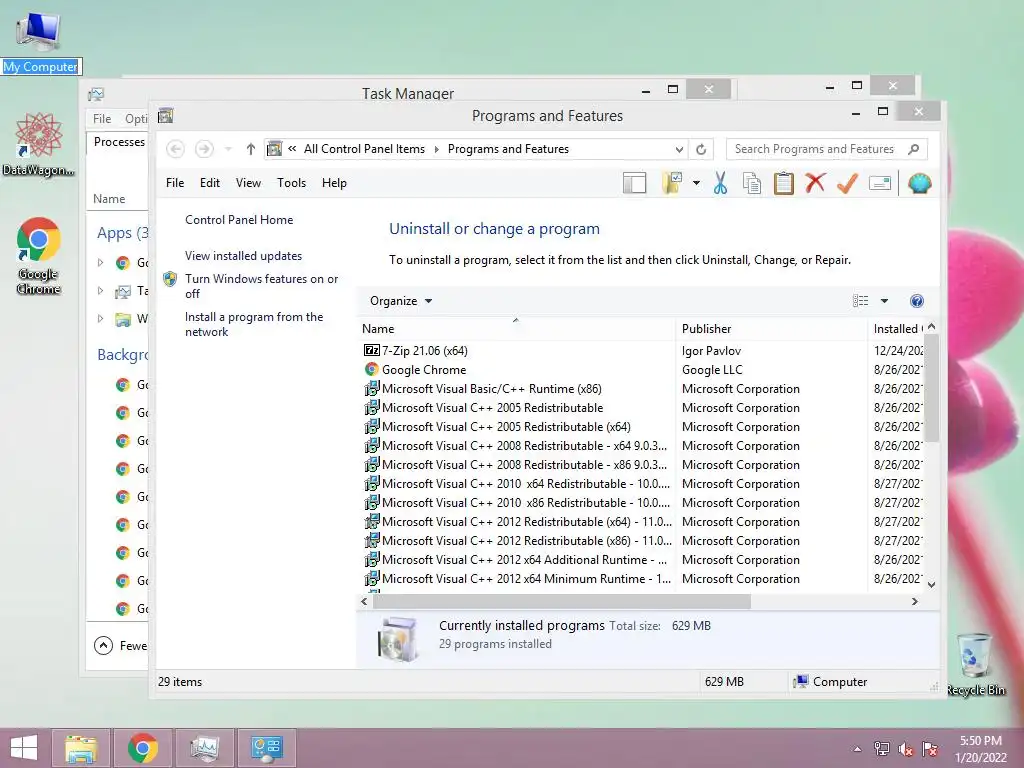Click the Google Chrome taskbar icon
The height and width of the screenshot is (768, 1024).
click(x=142, y=748)
